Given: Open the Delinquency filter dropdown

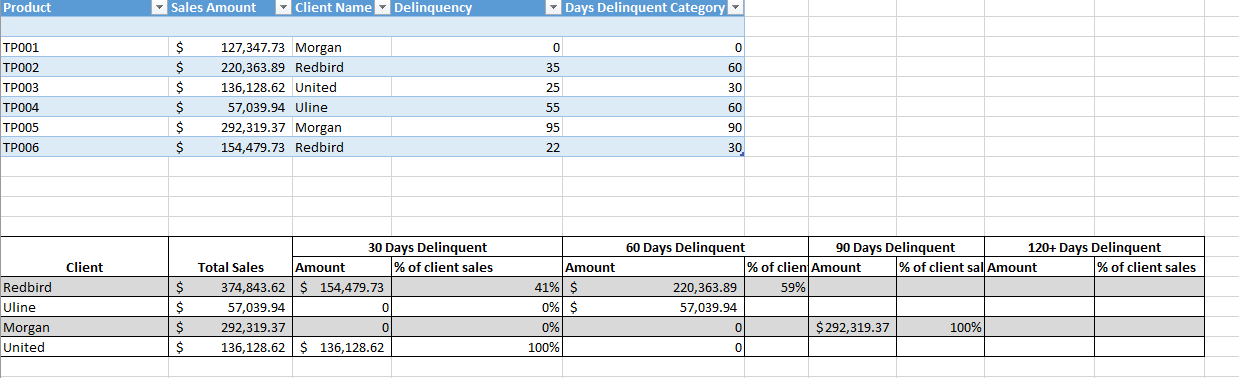Looking at the screenshot, I should point(553,8).
